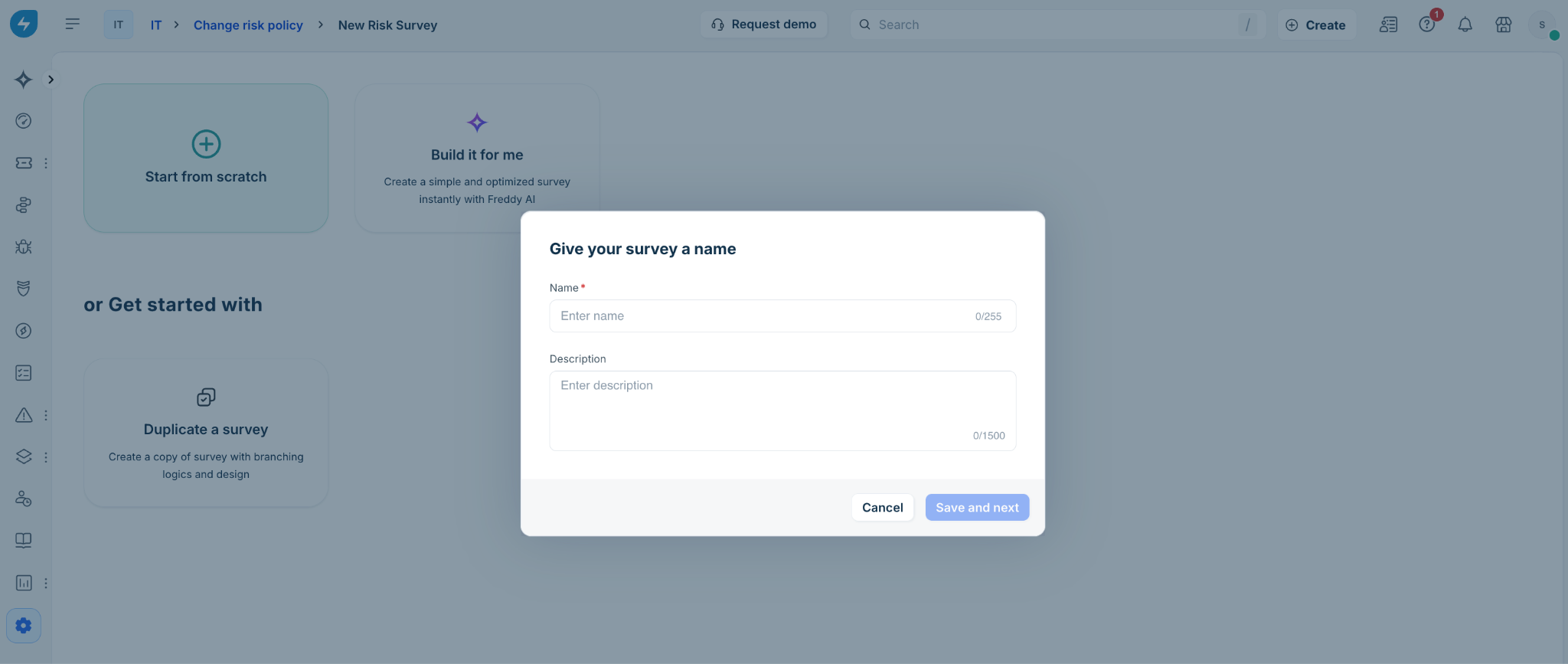
Task: Click Save and next button
Action: pos(977,507)
